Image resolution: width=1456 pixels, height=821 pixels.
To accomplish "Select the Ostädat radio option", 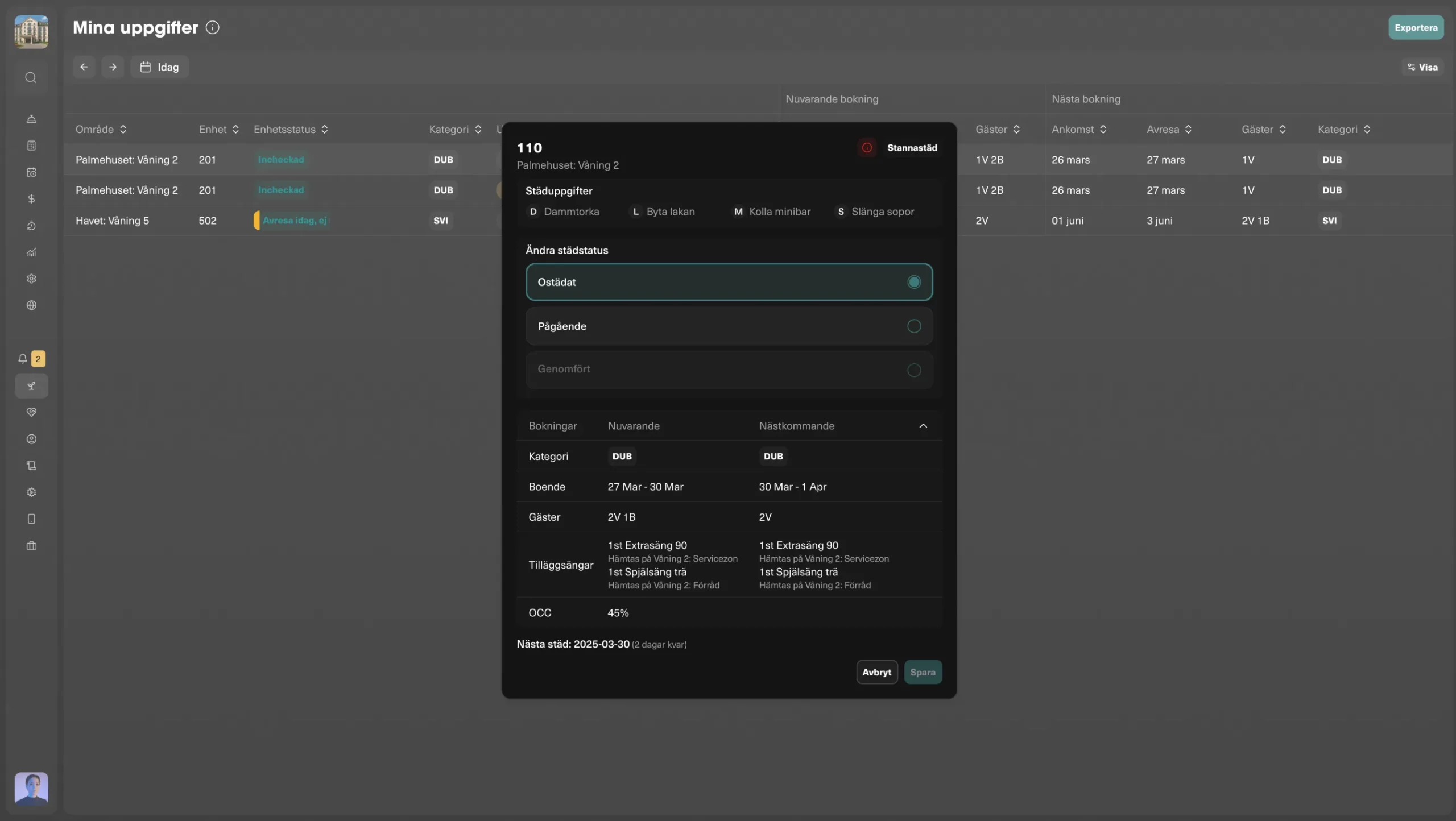I will pos(913,282).
